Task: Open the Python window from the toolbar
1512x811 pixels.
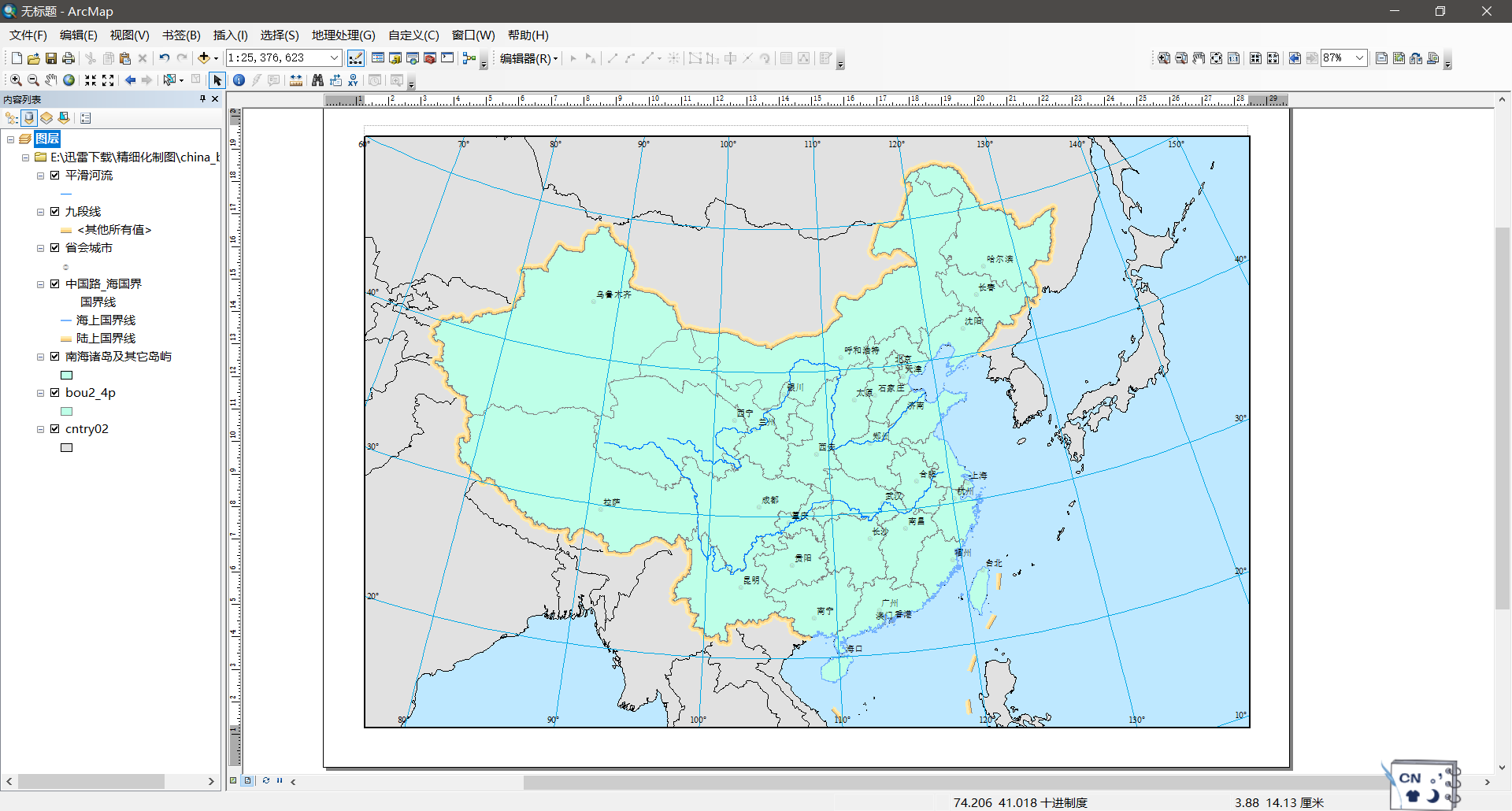Action: click(447, 58)
